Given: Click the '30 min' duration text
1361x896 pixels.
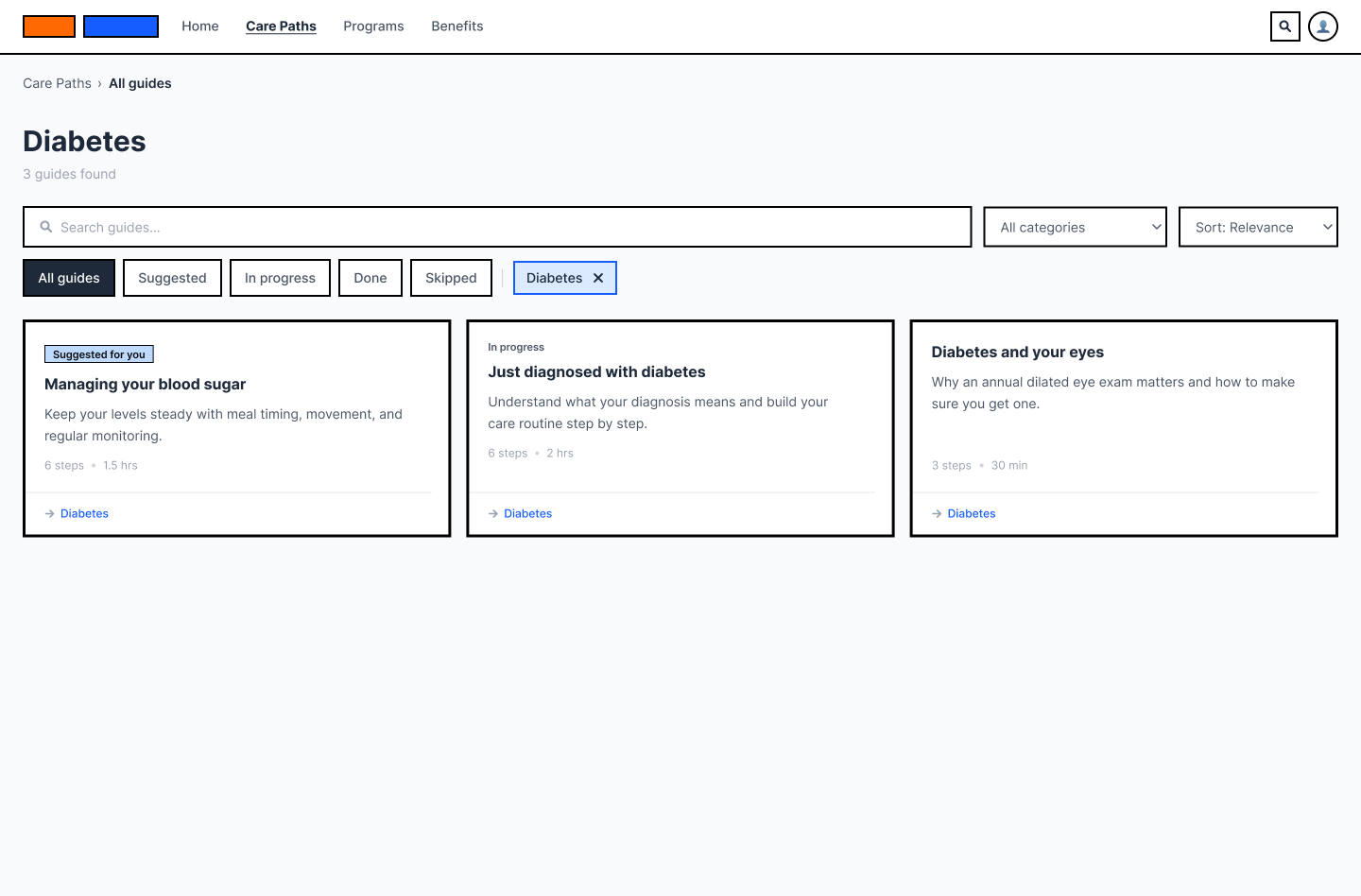Looking at the screenshot, I should (1009, 465).
